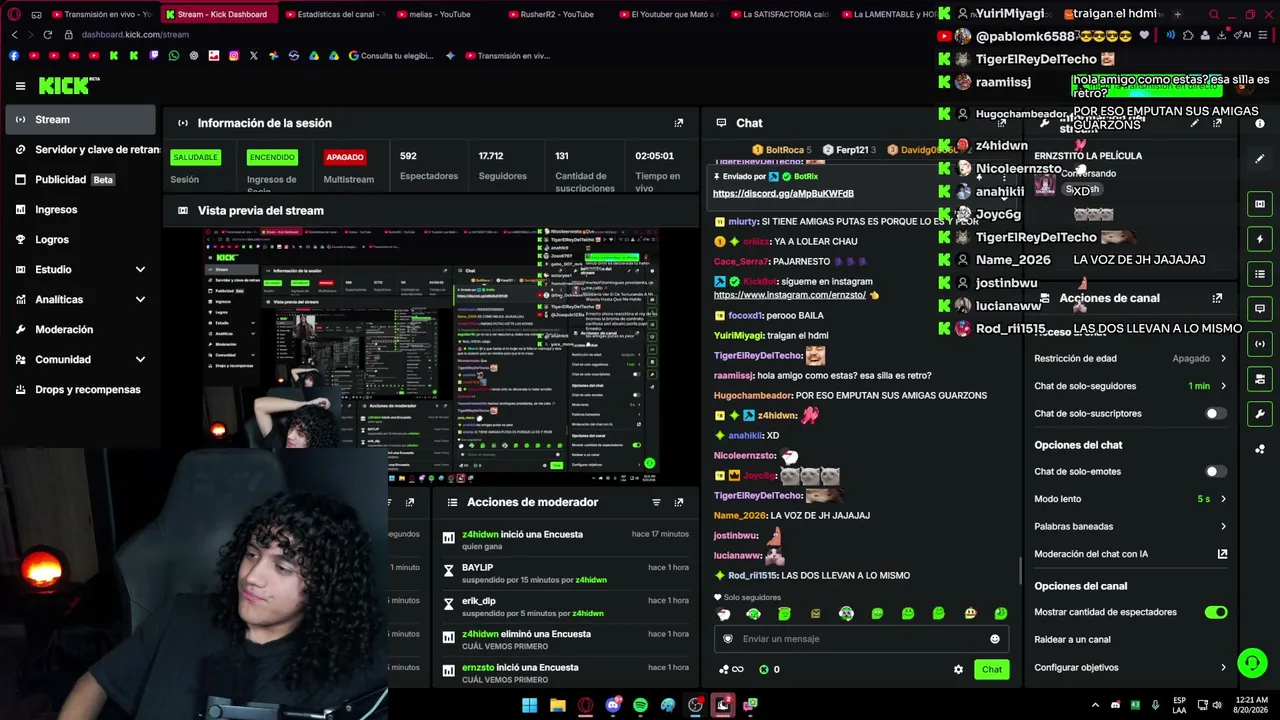Open the Kick sidebar hamburger menu

tap(20, 86)
